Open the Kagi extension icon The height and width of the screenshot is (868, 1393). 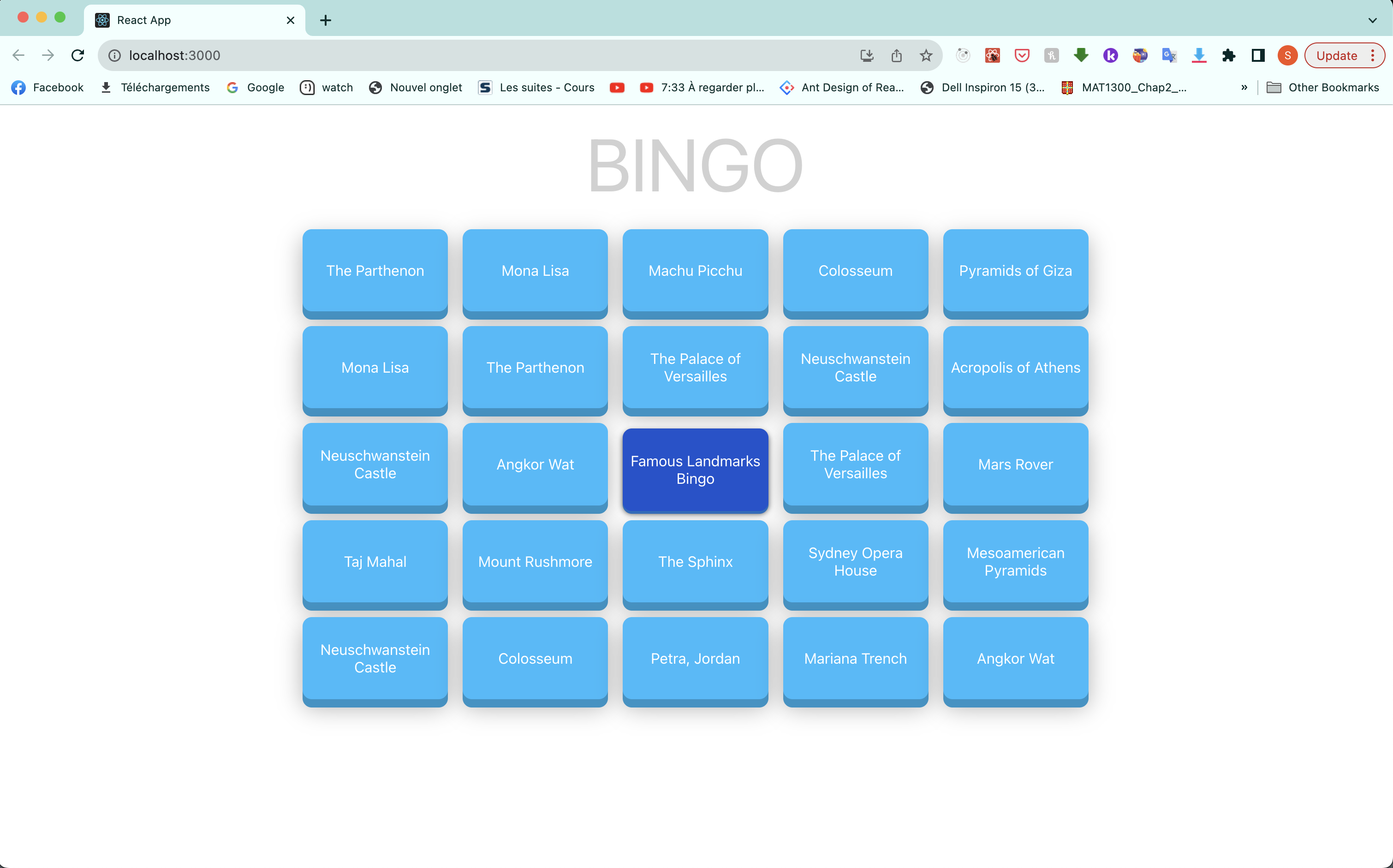coord(1111,55)
